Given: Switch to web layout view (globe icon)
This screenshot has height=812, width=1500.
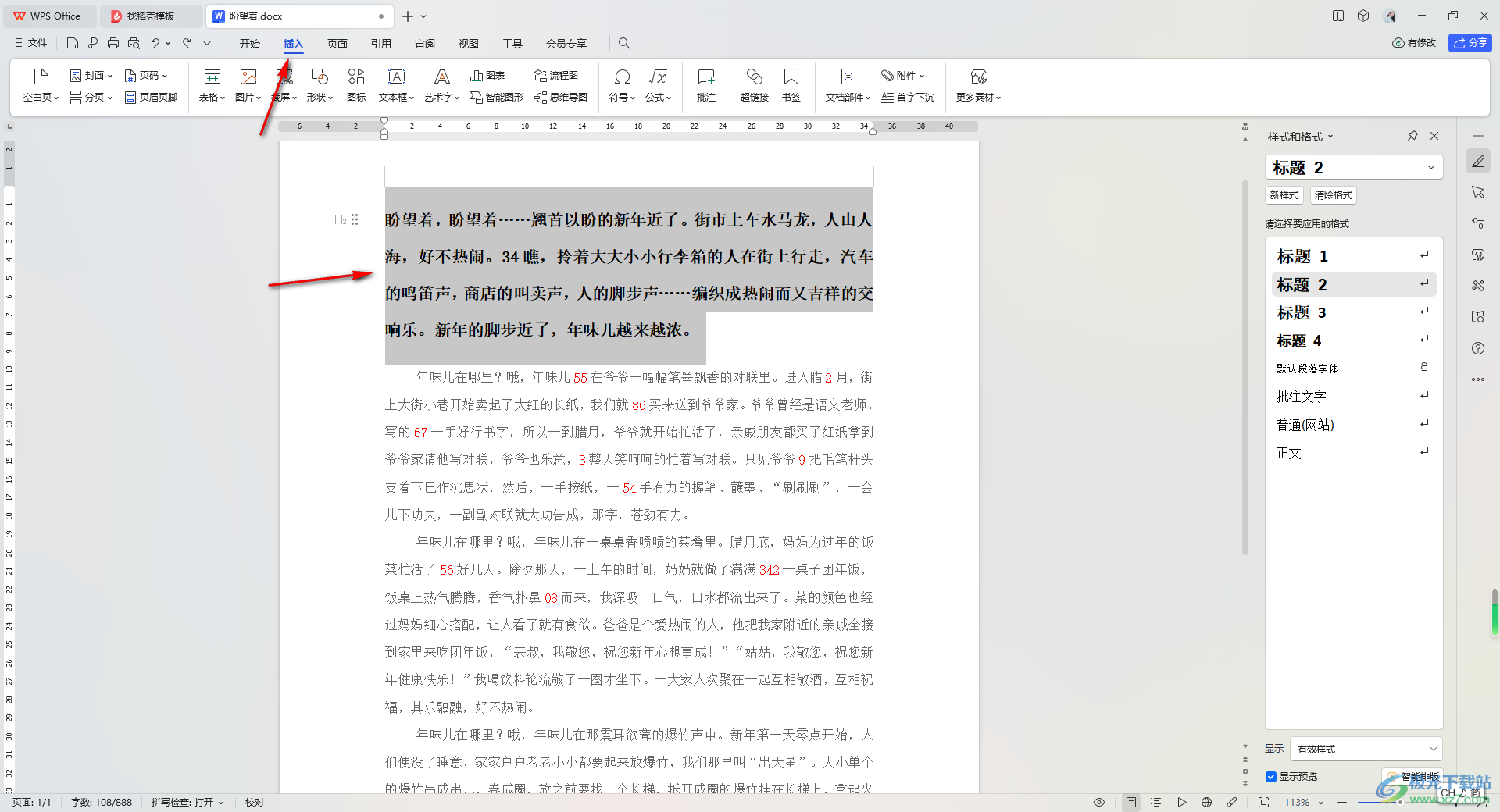Looking at the screenshot, I should click(x=1207, y=803).
